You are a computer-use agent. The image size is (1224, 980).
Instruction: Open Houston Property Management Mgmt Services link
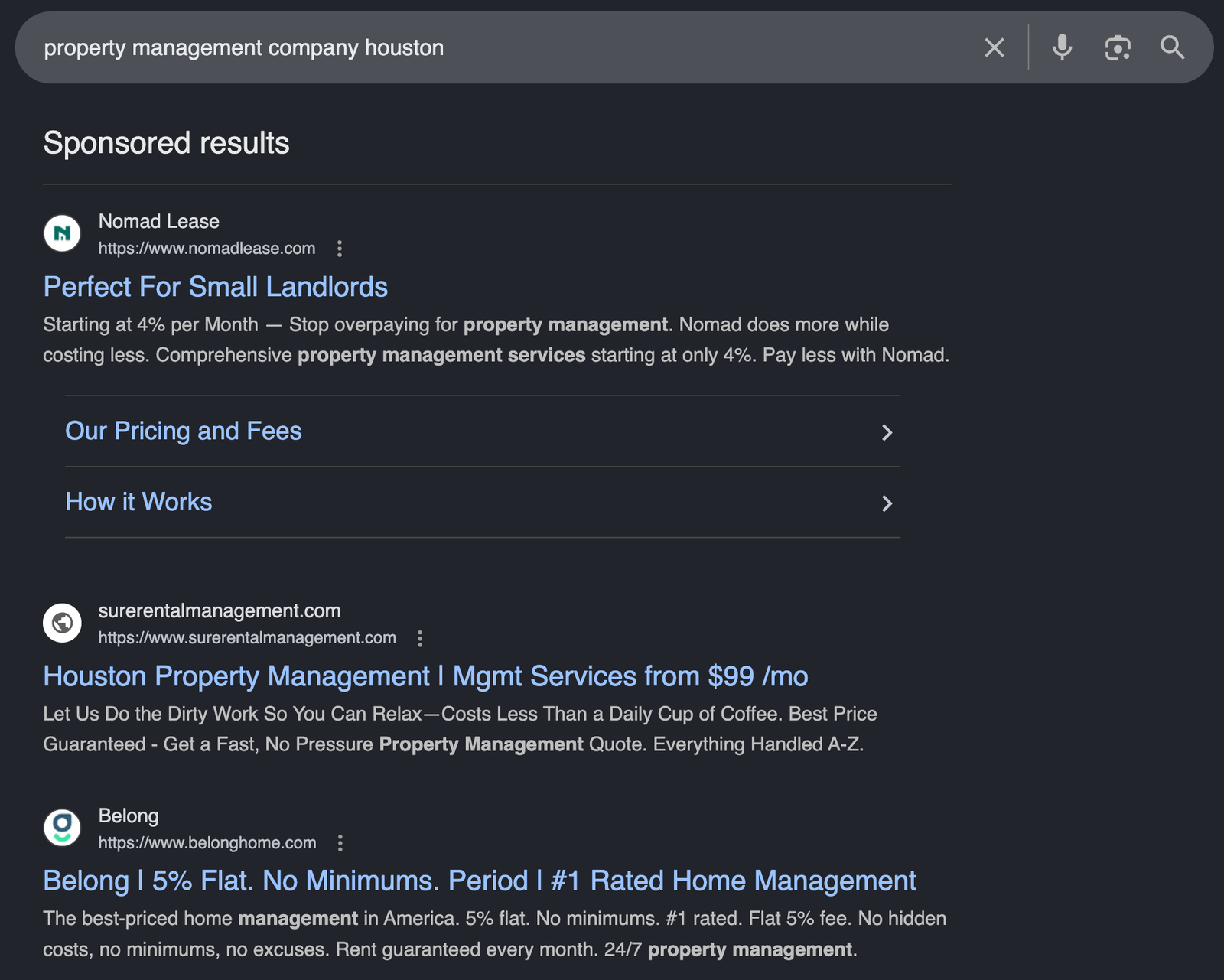425,676
